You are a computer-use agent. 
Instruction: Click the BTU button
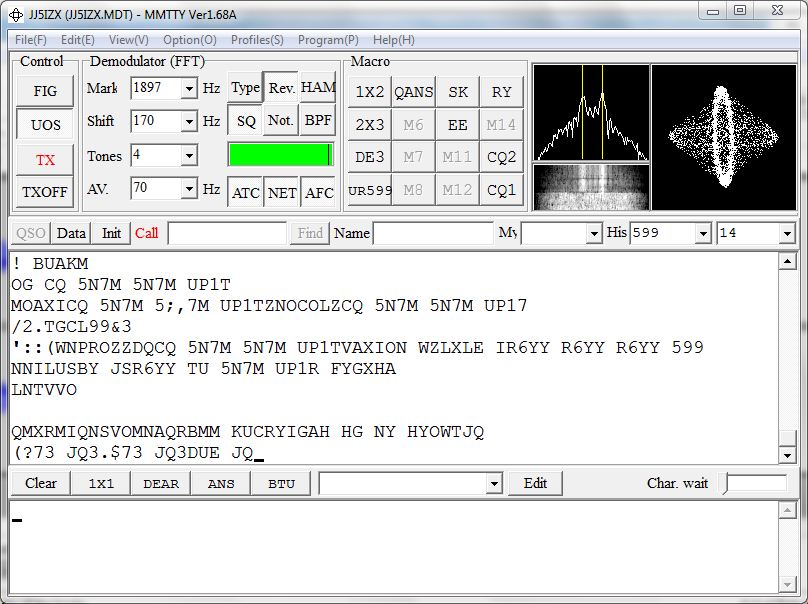click(x=281, y=483)
